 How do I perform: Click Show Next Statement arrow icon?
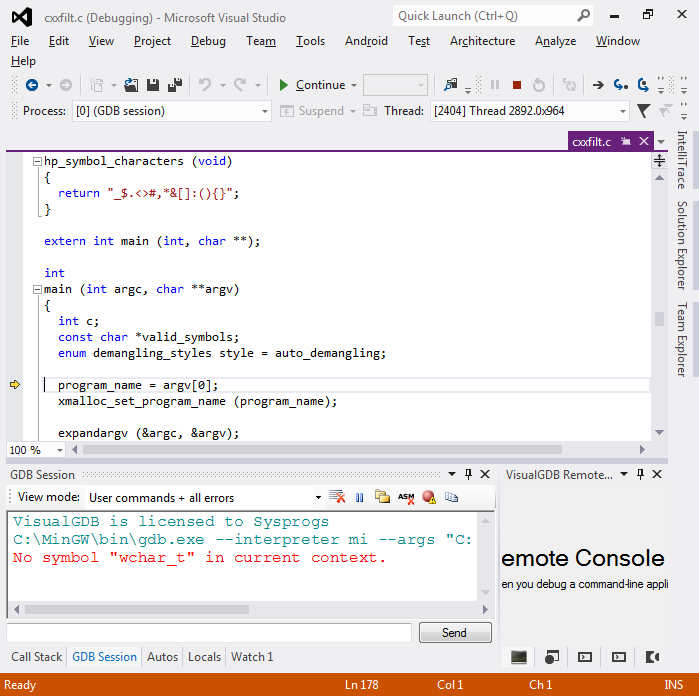point(598,85)
